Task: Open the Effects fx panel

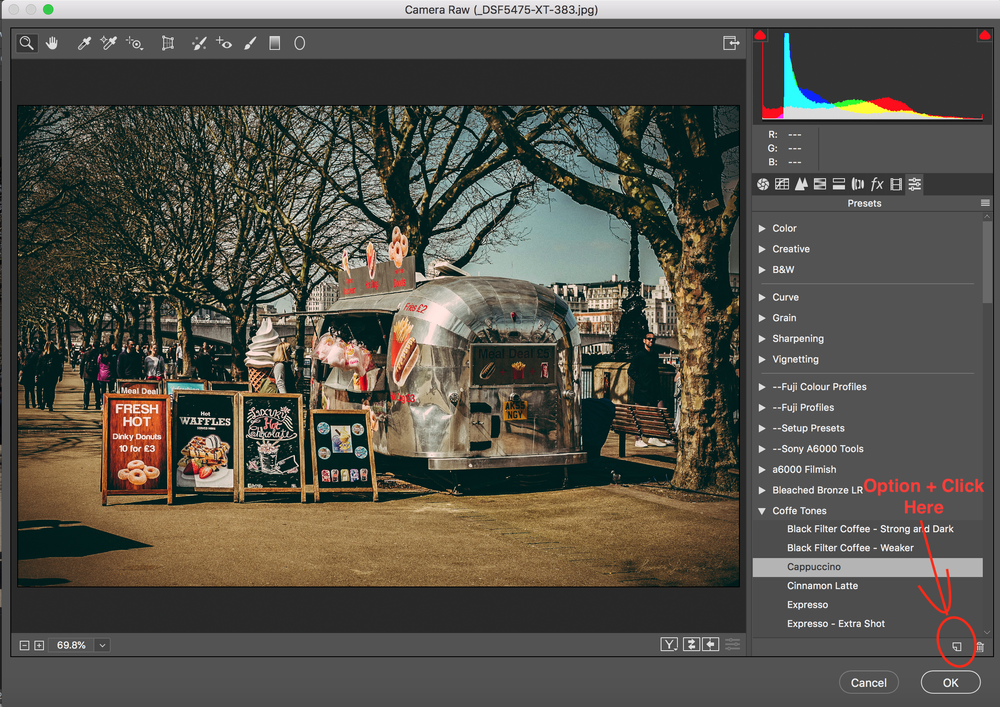Action: 877,184
